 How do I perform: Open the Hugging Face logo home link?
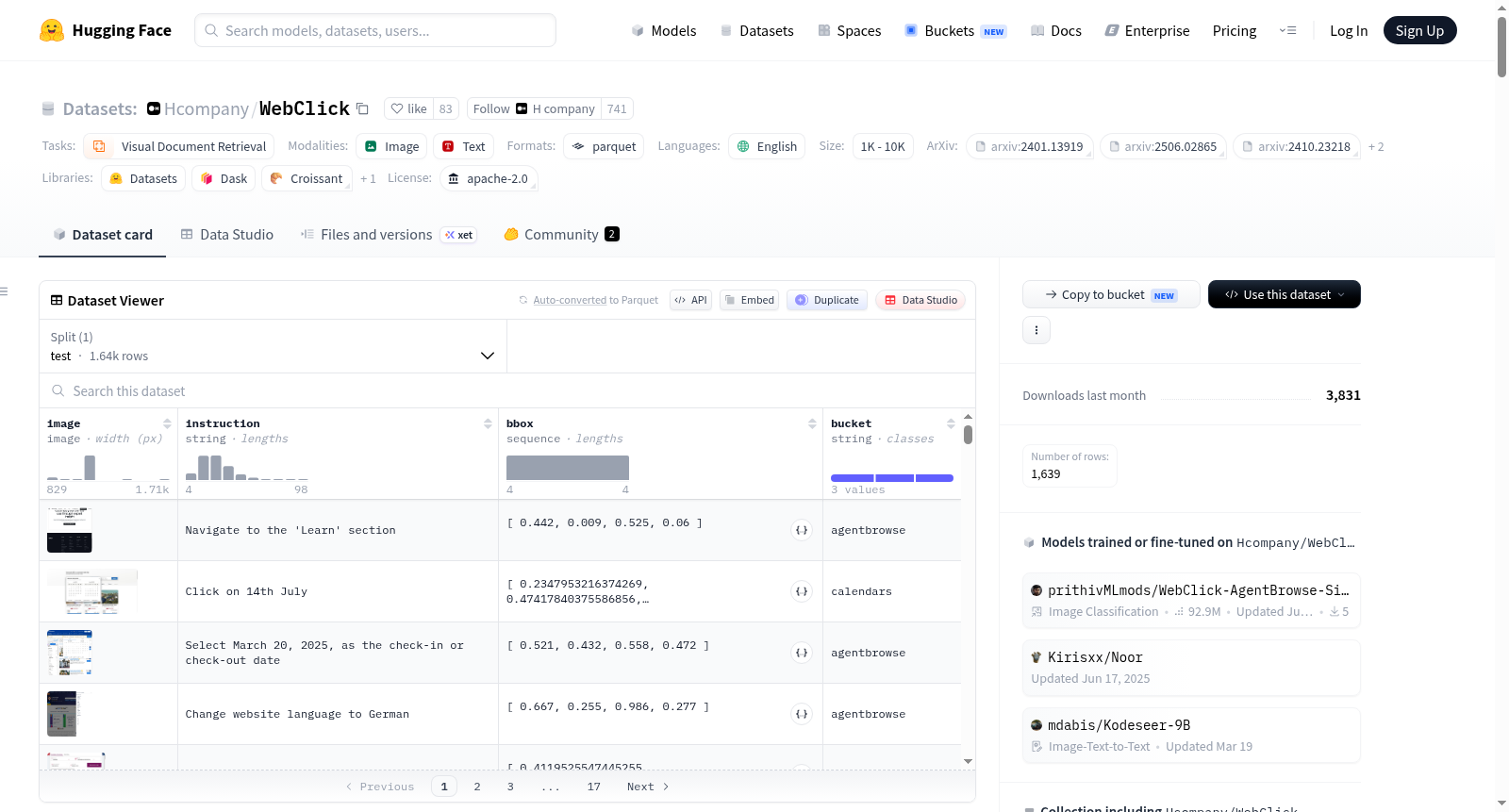pyautogui.click(x=106, y=30)
